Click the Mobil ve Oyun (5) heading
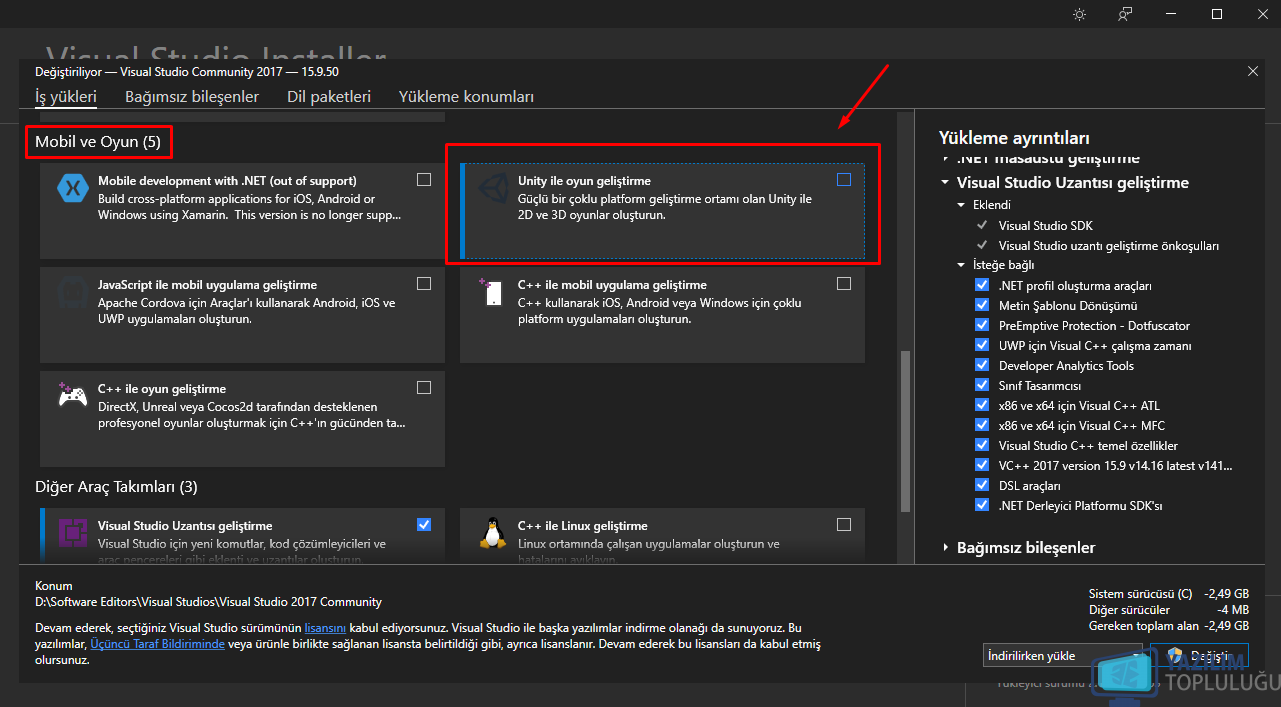 (x=98, y=142)
